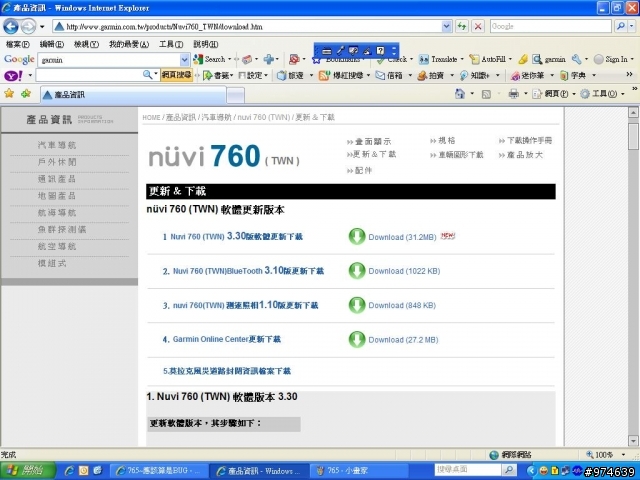Open the recent pages dropdown arrow
640x480 pixels.
42,27
